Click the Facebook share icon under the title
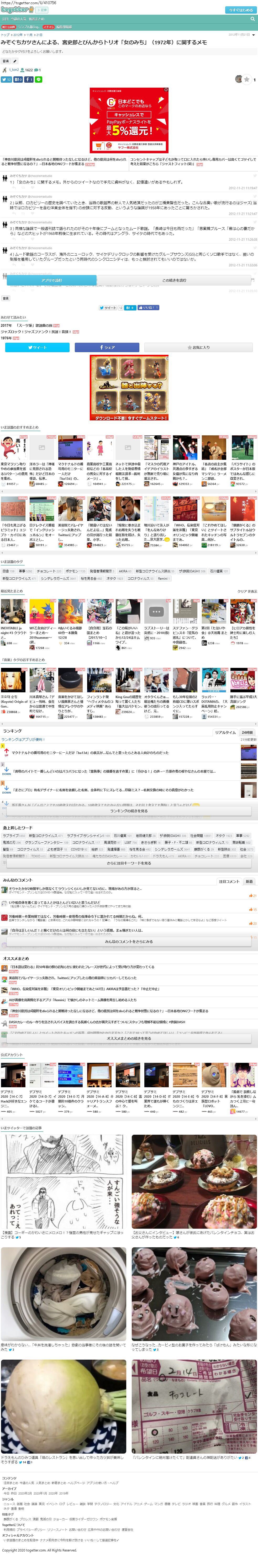This screenshot has height=1568, width=258. click(x=29, y=79)
